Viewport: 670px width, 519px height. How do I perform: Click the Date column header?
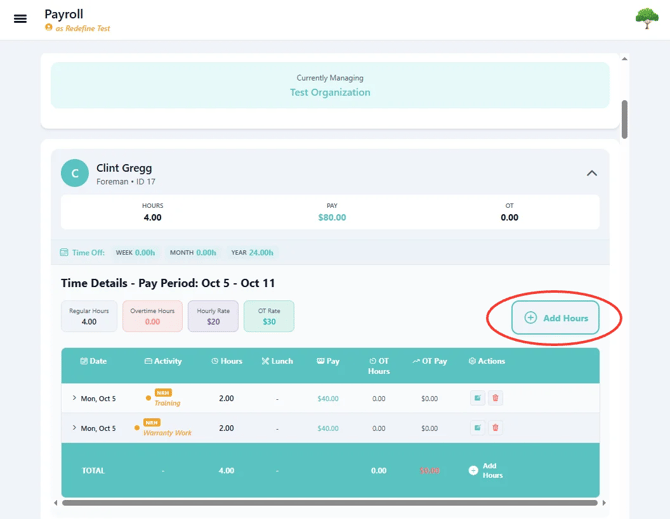coord(93,361)
